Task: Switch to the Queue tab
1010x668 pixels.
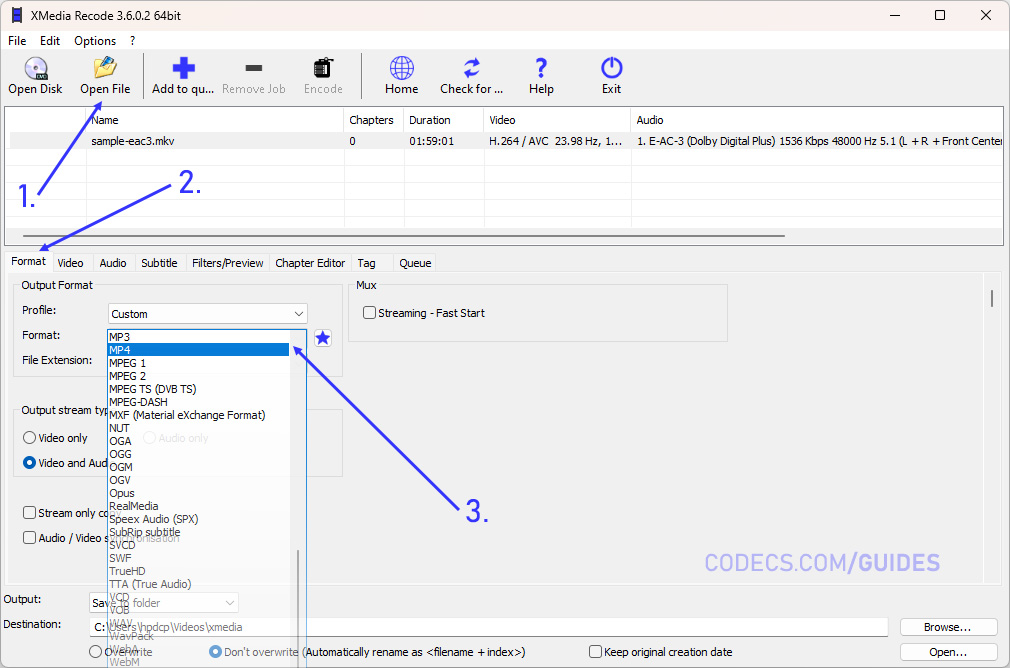Action: (x=415, y=263)
